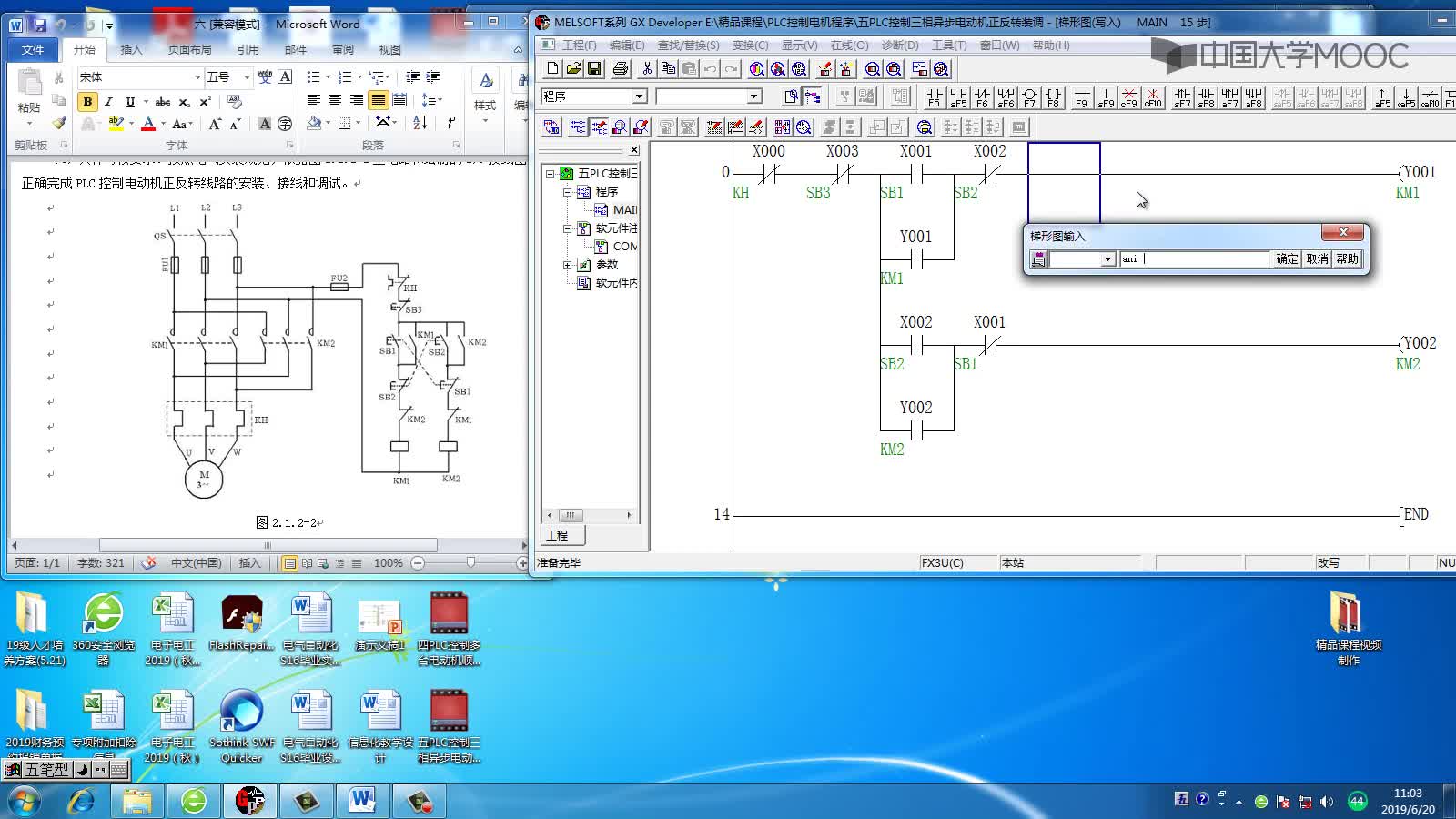Image resolution: width=1456 pixels, height=819 pixels.
Task: Draw a vertical line (sF9)
Action: 1105,97
